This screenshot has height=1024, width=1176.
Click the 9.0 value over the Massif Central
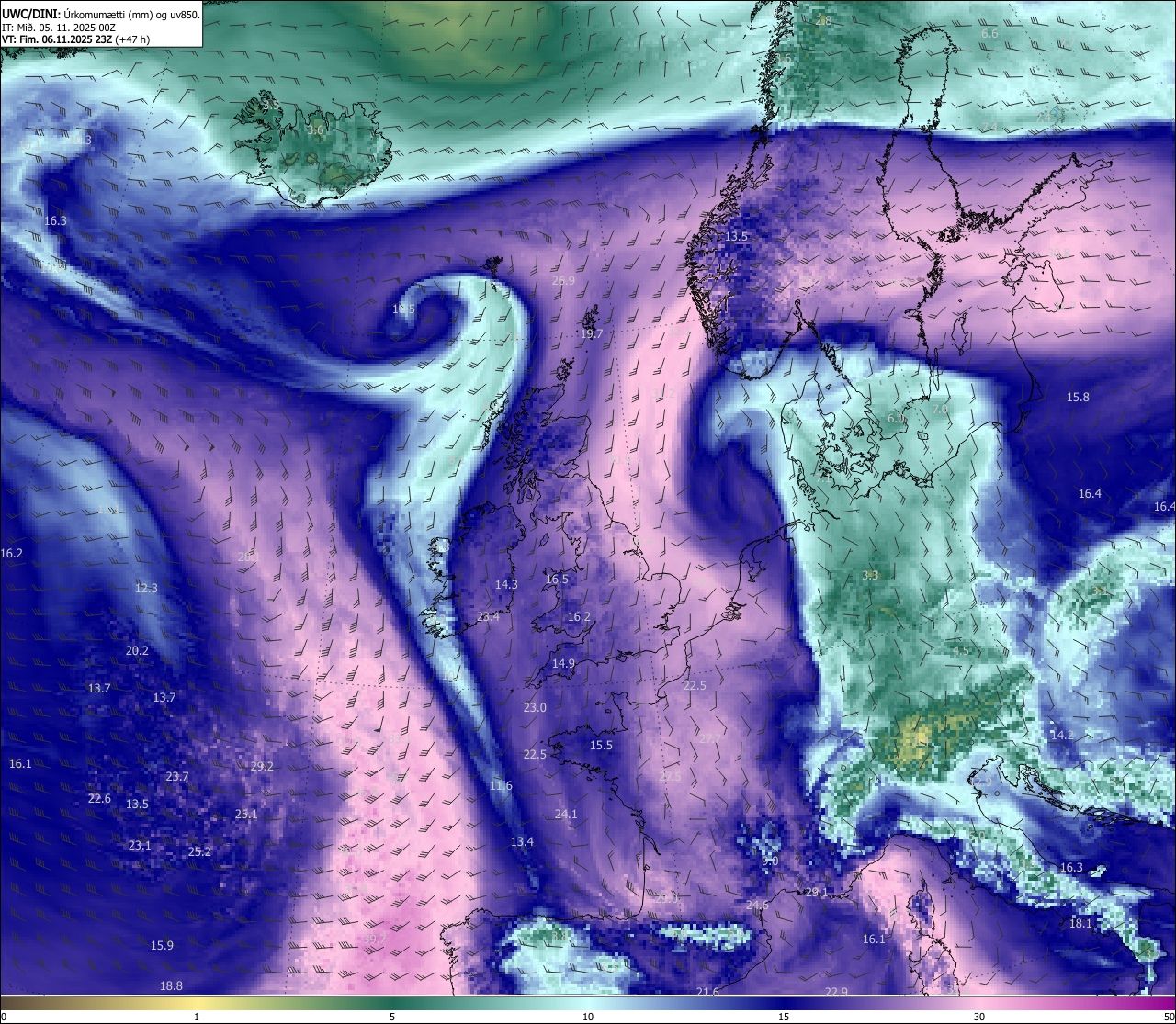[771, 861]
